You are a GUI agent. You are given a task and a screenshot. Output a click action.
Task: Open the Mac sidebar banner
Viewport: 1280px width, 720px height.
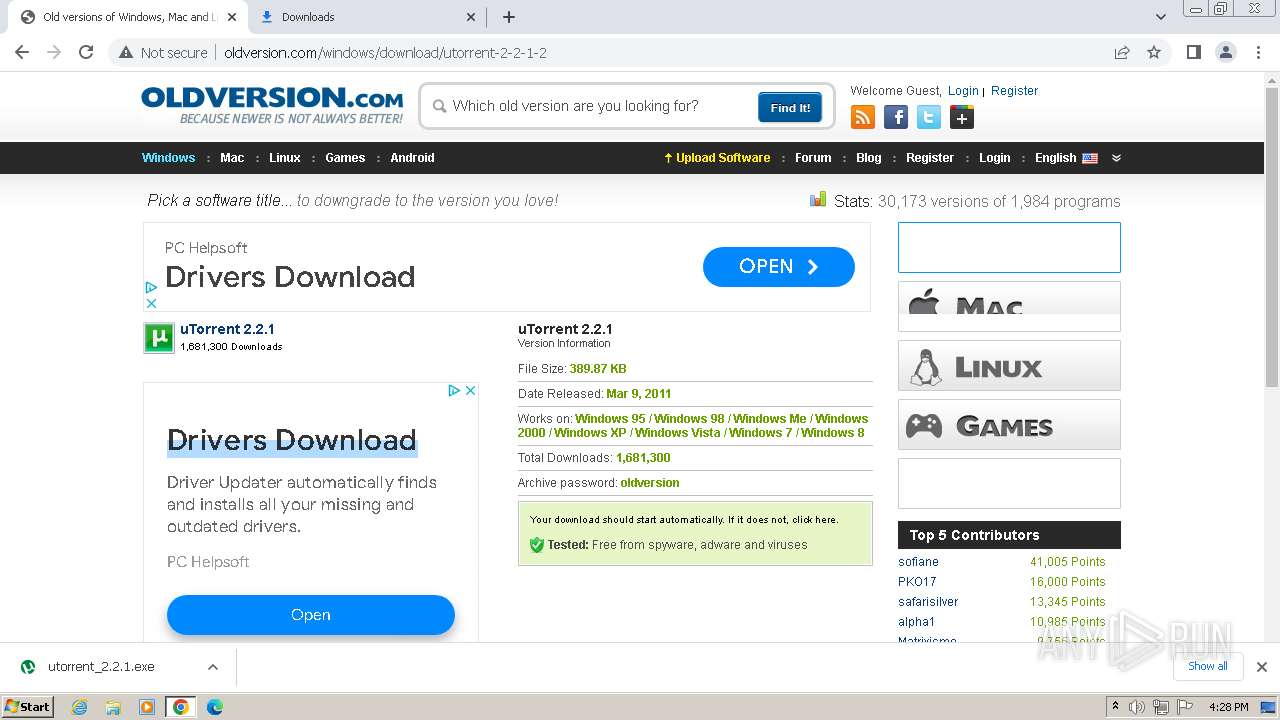[x=1009, y=306]
